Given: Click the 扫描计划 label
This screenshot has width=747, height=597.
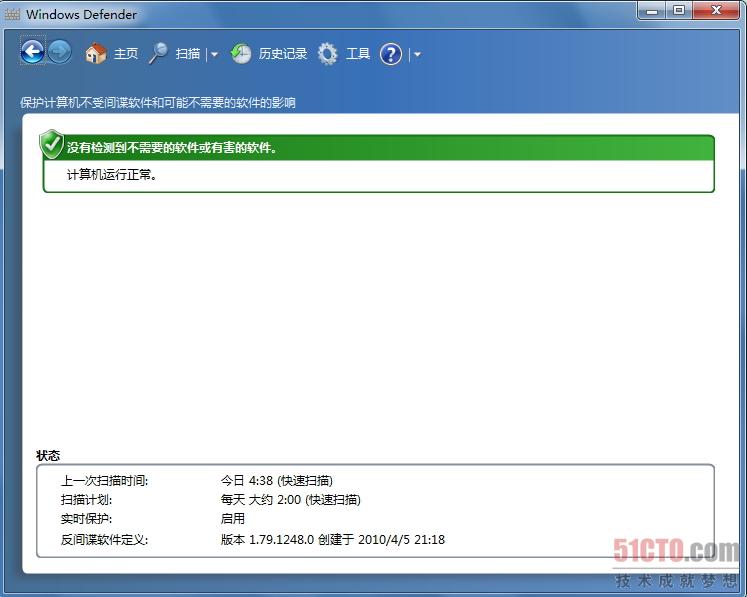Looking at the screenshot, I should click(x=86, y=500).
